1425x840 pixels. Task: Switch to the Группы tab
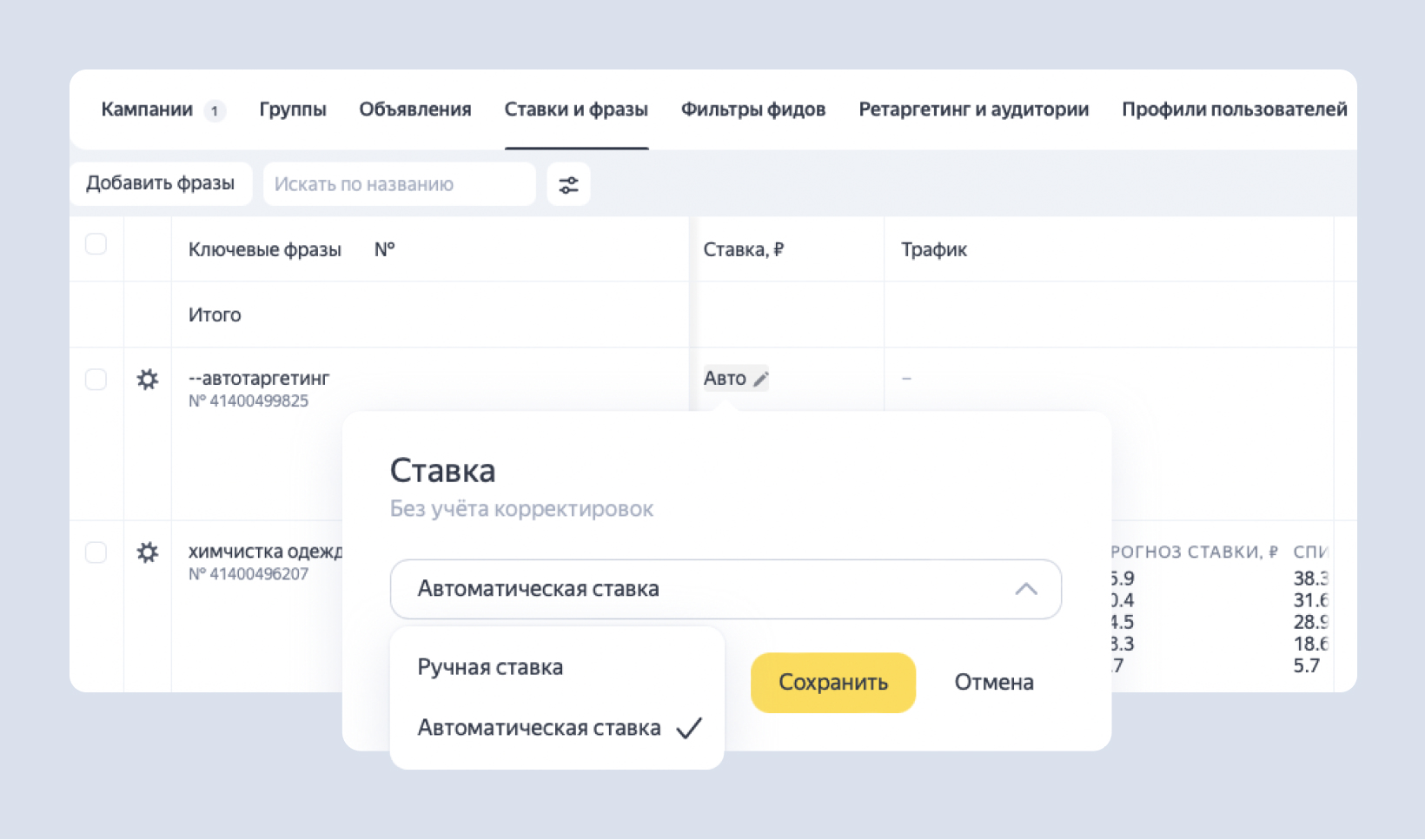point(293,109)
